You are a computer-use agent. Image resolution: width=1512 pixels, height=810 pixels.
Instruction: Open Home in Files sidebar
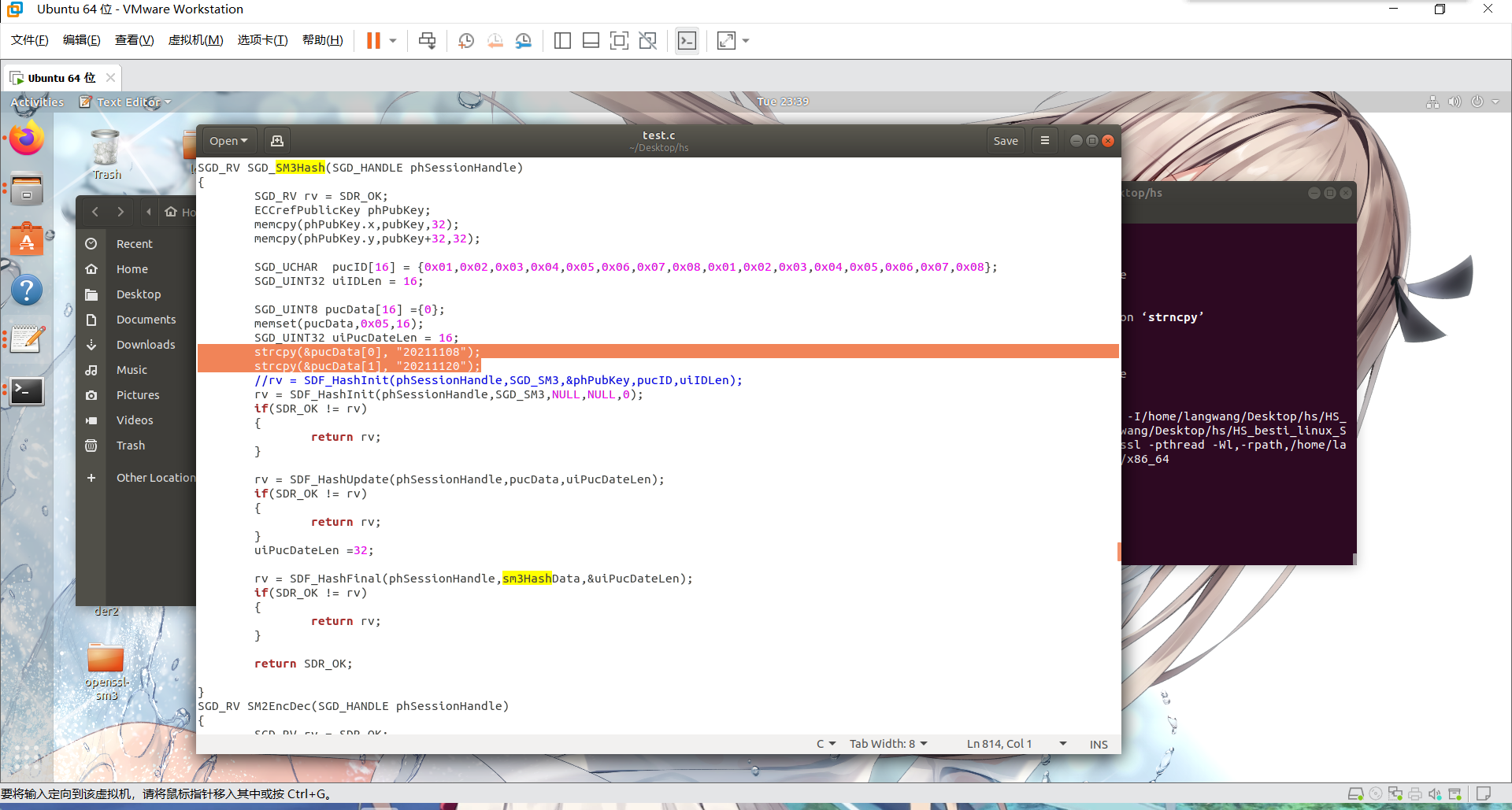coord(137,269)
